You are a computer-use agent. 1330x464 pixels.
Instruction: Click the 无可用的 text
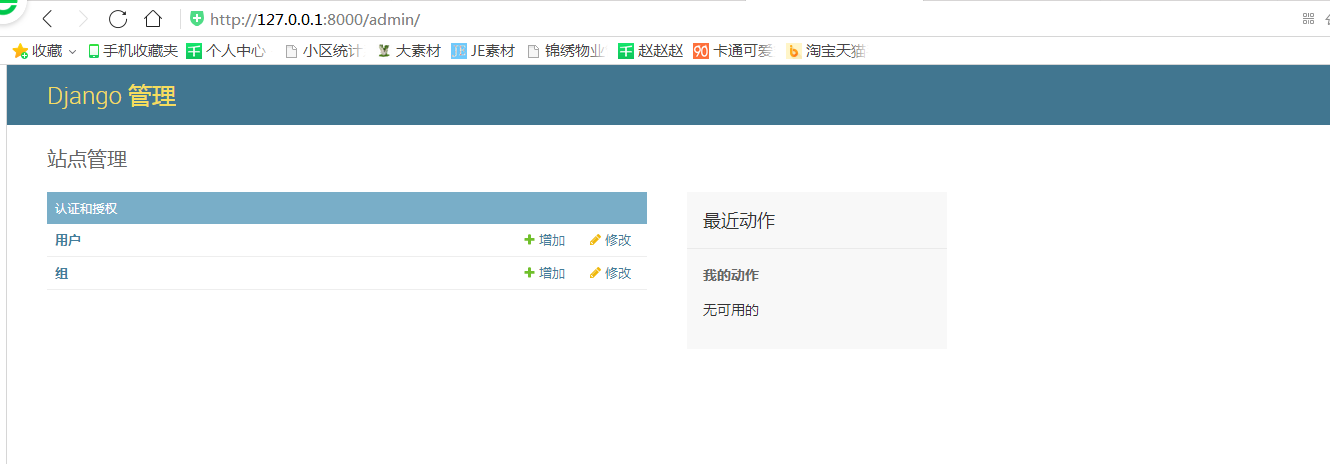tap(731, 310)
